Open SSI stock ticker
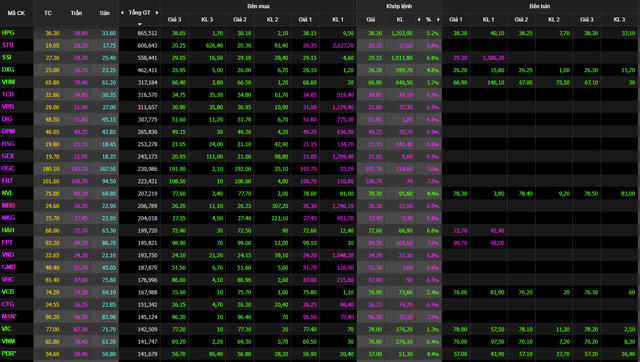 pyautogui.click(x=7, y=57)
